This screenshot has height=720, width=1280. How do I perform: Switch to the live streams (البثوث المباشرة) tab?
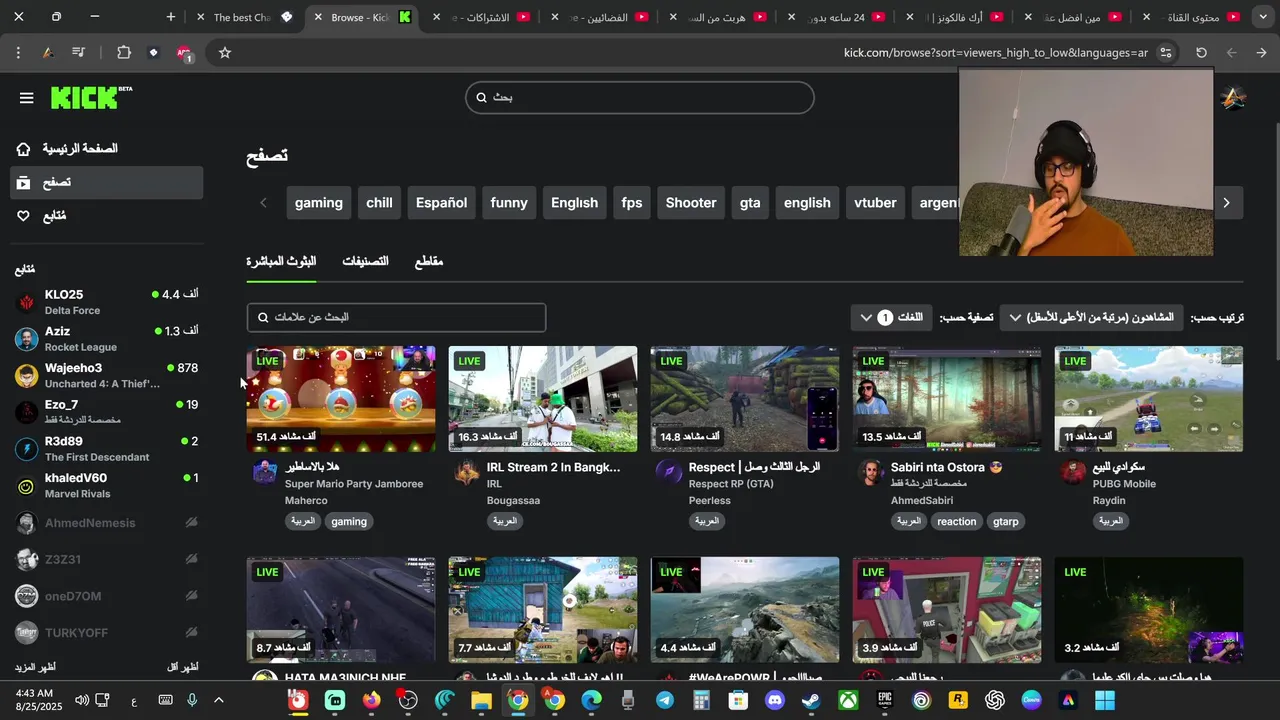pyautogui.click(x=281, y=261)
